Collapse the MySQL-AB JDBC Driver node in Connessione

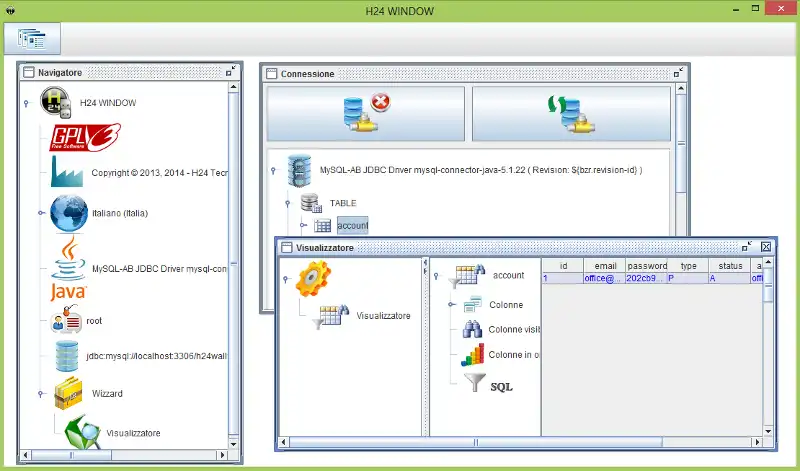click(x=273, y=170)
